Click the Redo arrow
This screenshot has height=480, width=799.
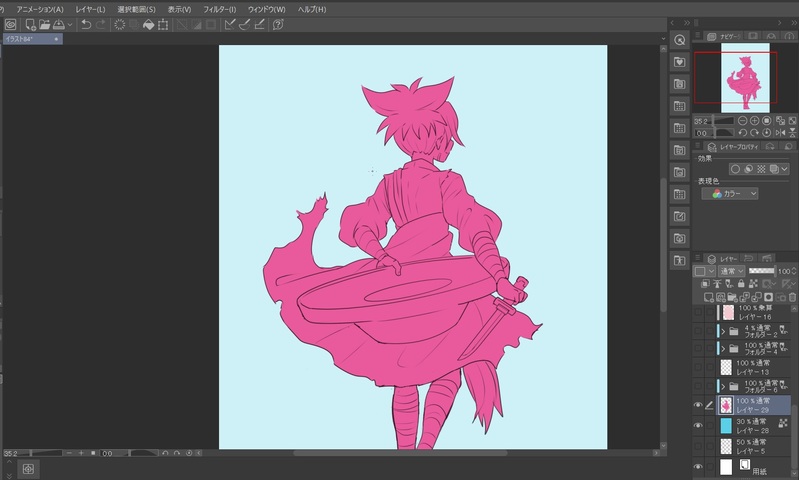click(x=101, y=24)
